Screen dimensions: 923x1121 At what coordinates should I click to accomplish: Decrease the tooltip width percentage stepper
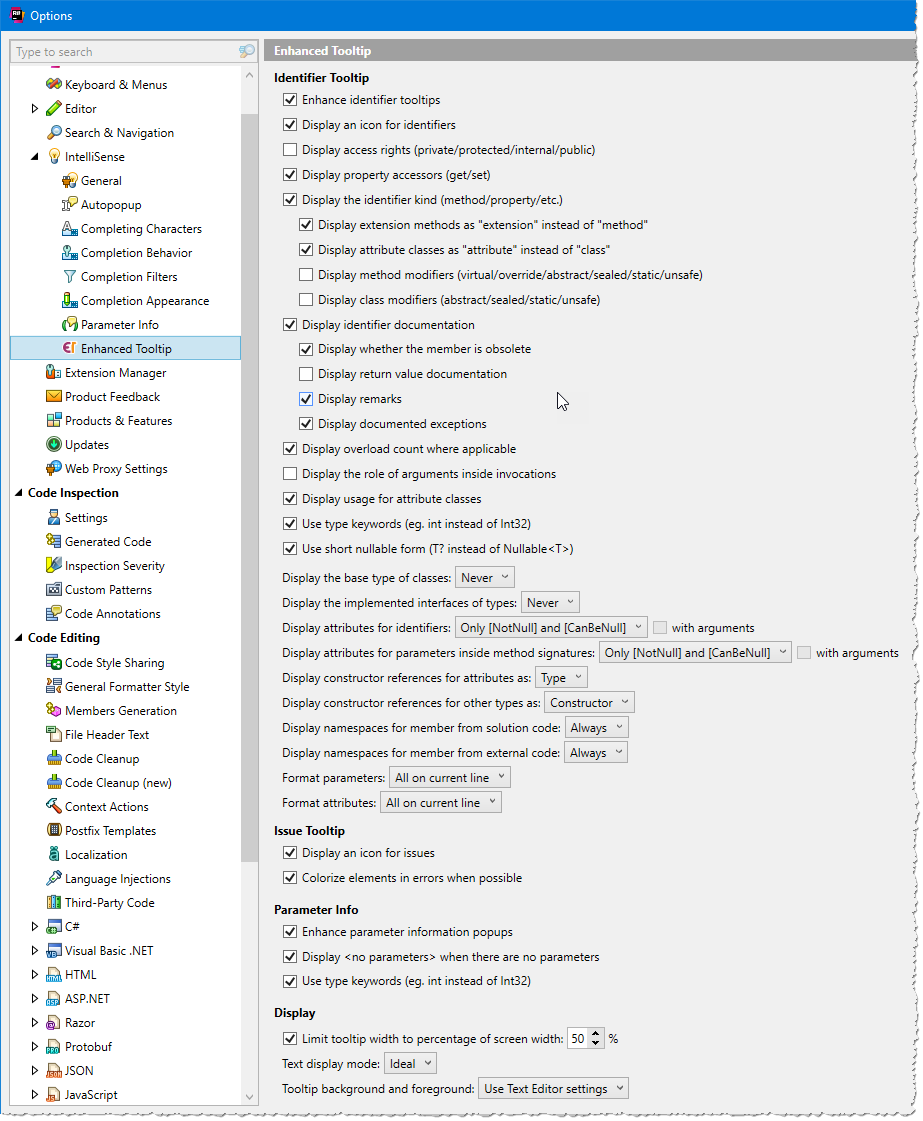click(596, 1044)
